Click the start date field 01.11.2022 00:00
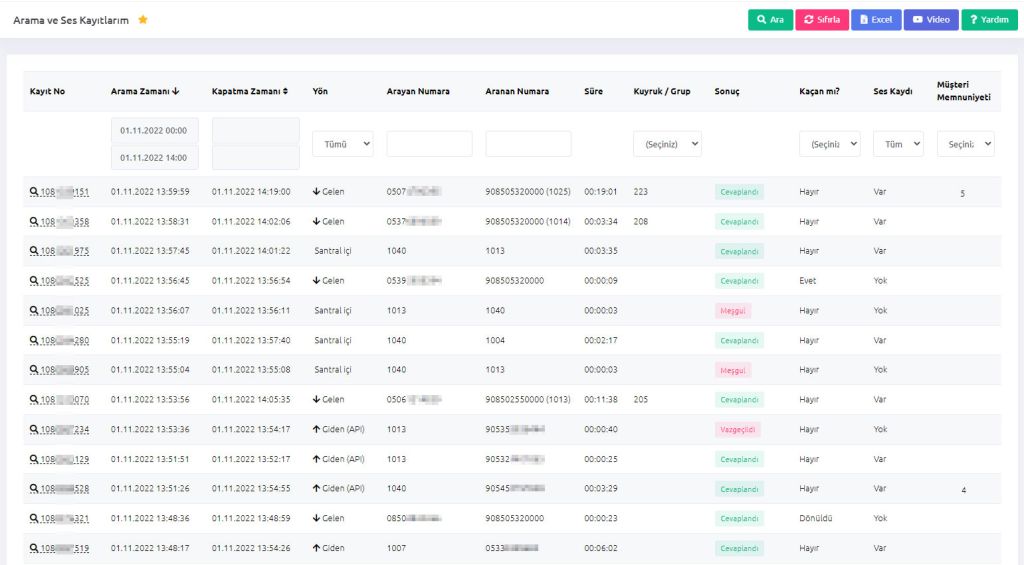The width and height of the screenshot is (1024, 565). coord(154,131)
